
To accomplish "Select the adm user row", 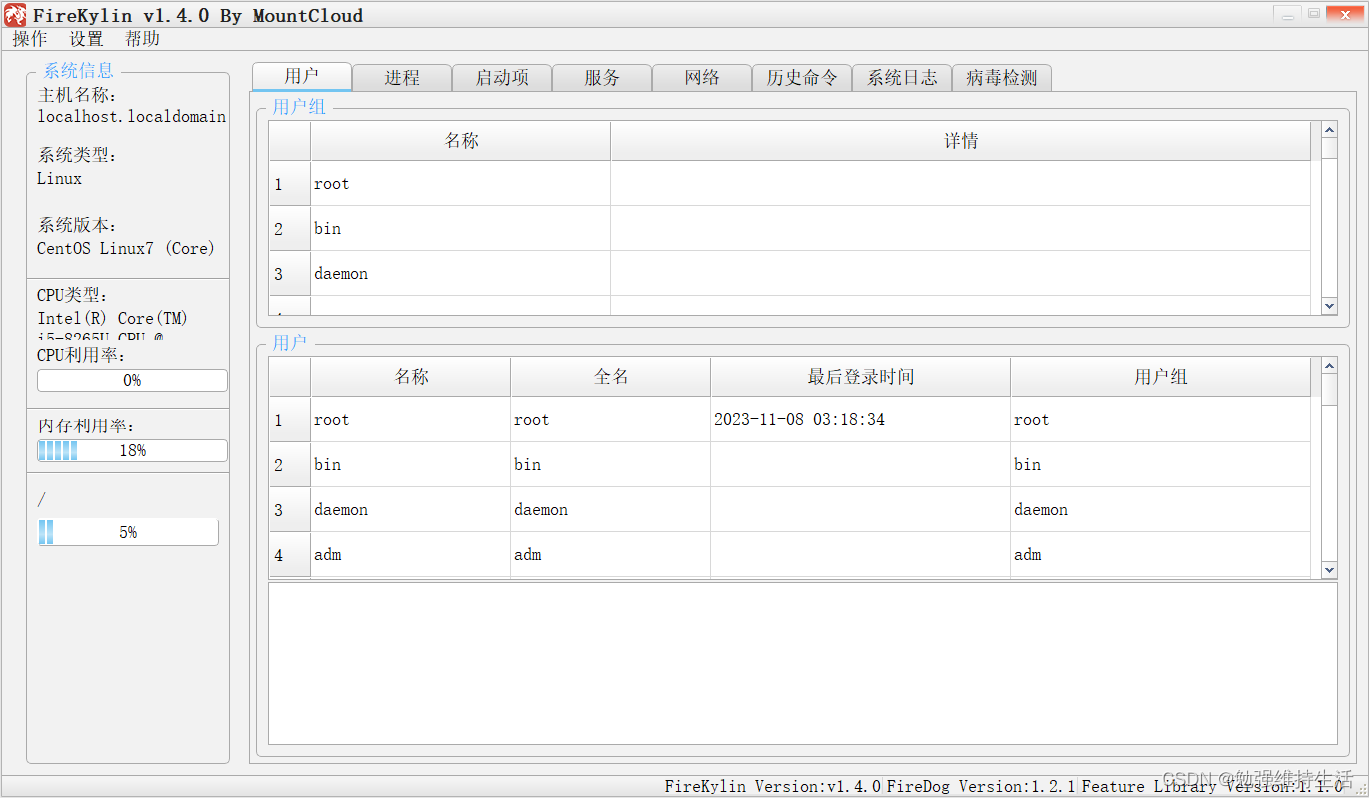I will pyautogui.click(x=410, y=554).
